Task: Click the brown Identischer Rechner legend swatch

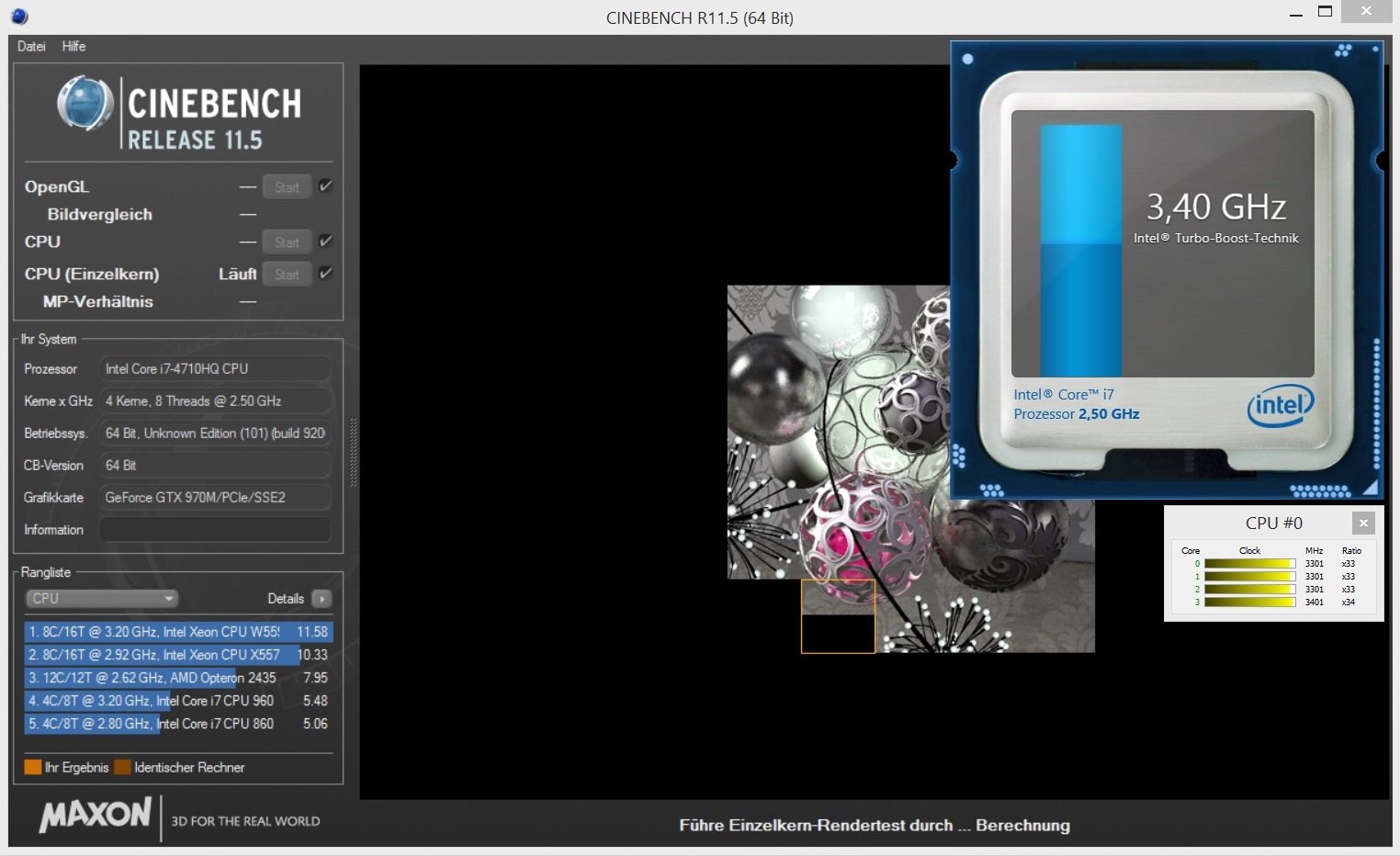Action: pos(122,767)
